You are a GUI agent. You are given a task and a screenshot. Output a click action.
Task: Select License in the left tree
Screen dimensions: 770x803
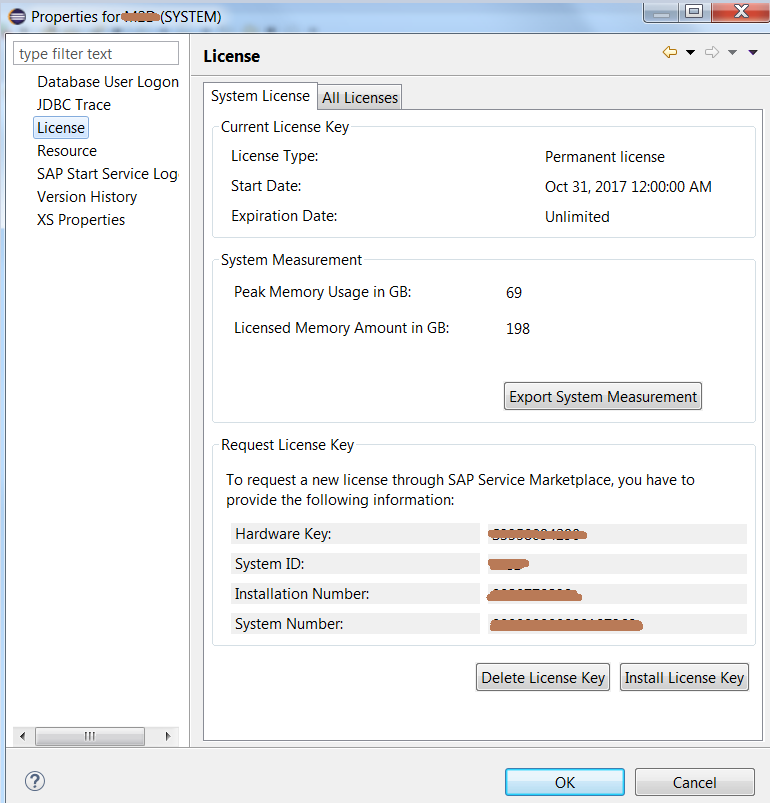click(x=61, y=128)
